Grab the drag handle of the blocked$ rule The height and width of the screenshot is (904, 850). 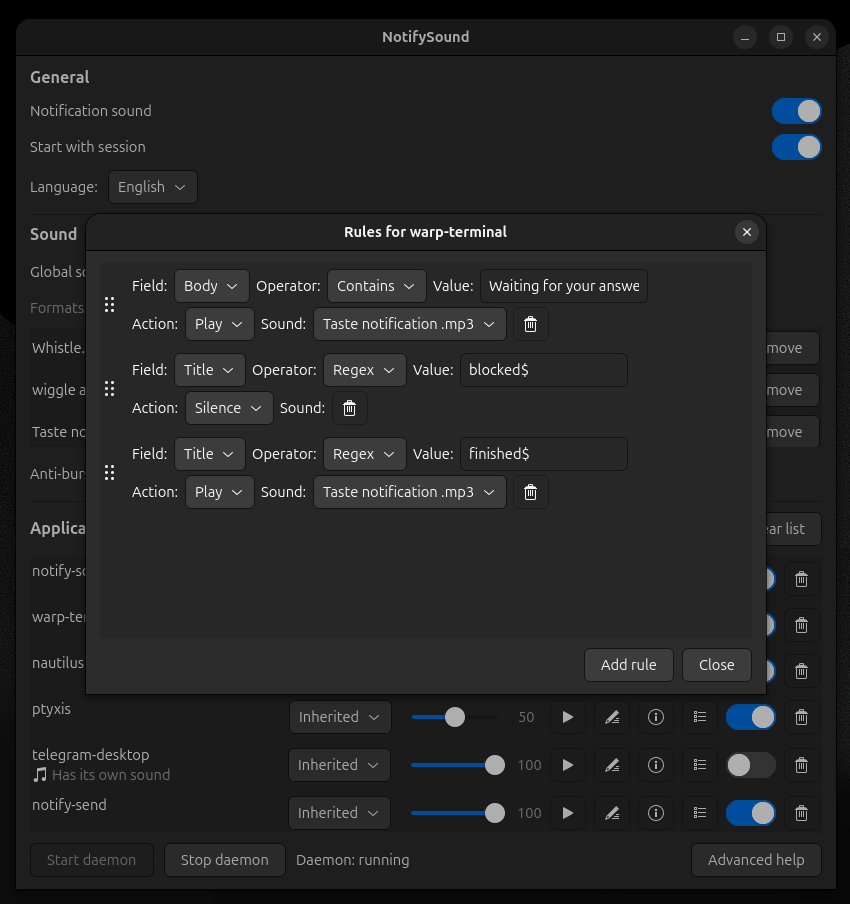point(110,389)
